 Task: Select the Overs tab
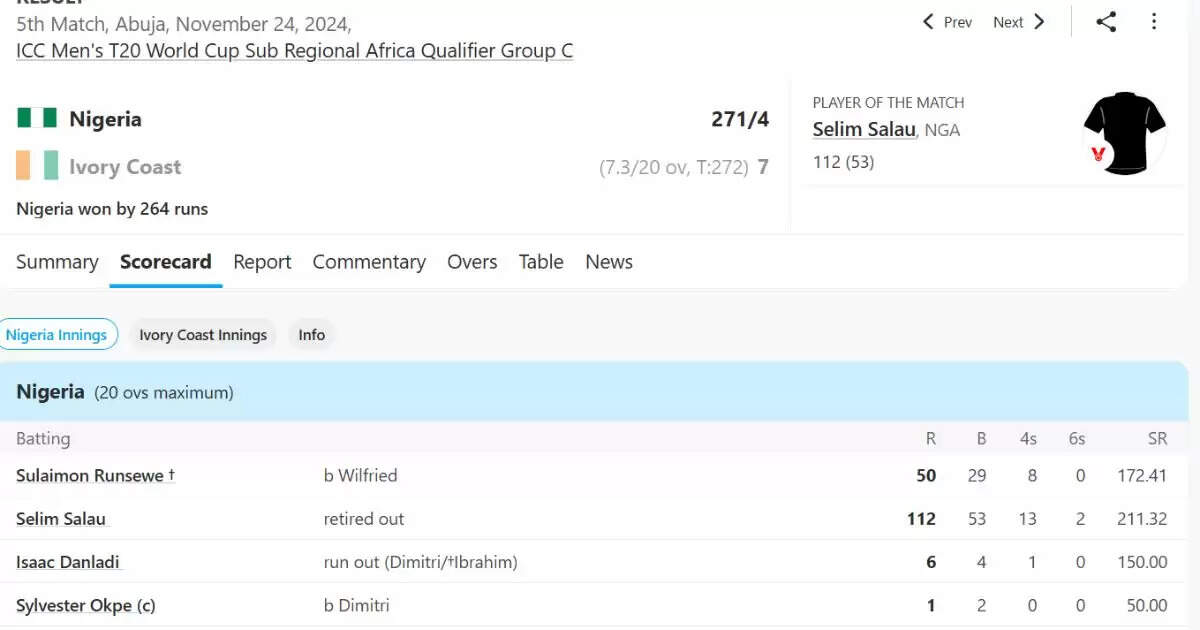(472, 262)
